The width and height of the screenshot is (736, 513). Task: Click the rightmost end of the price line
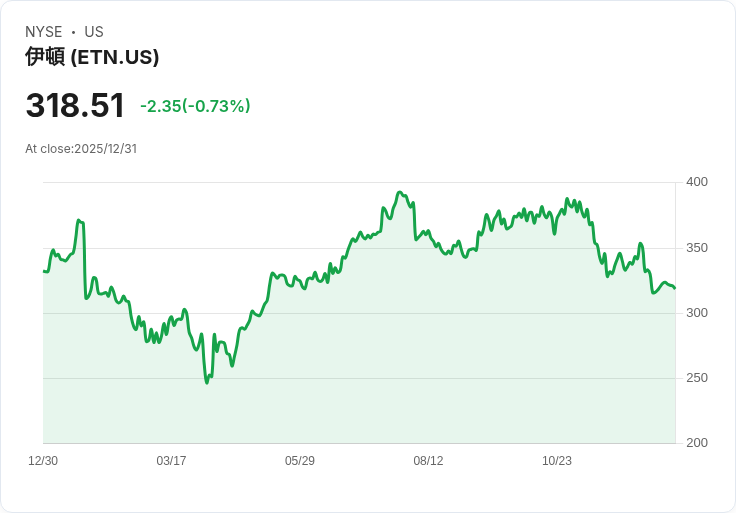tap(675, 288)
